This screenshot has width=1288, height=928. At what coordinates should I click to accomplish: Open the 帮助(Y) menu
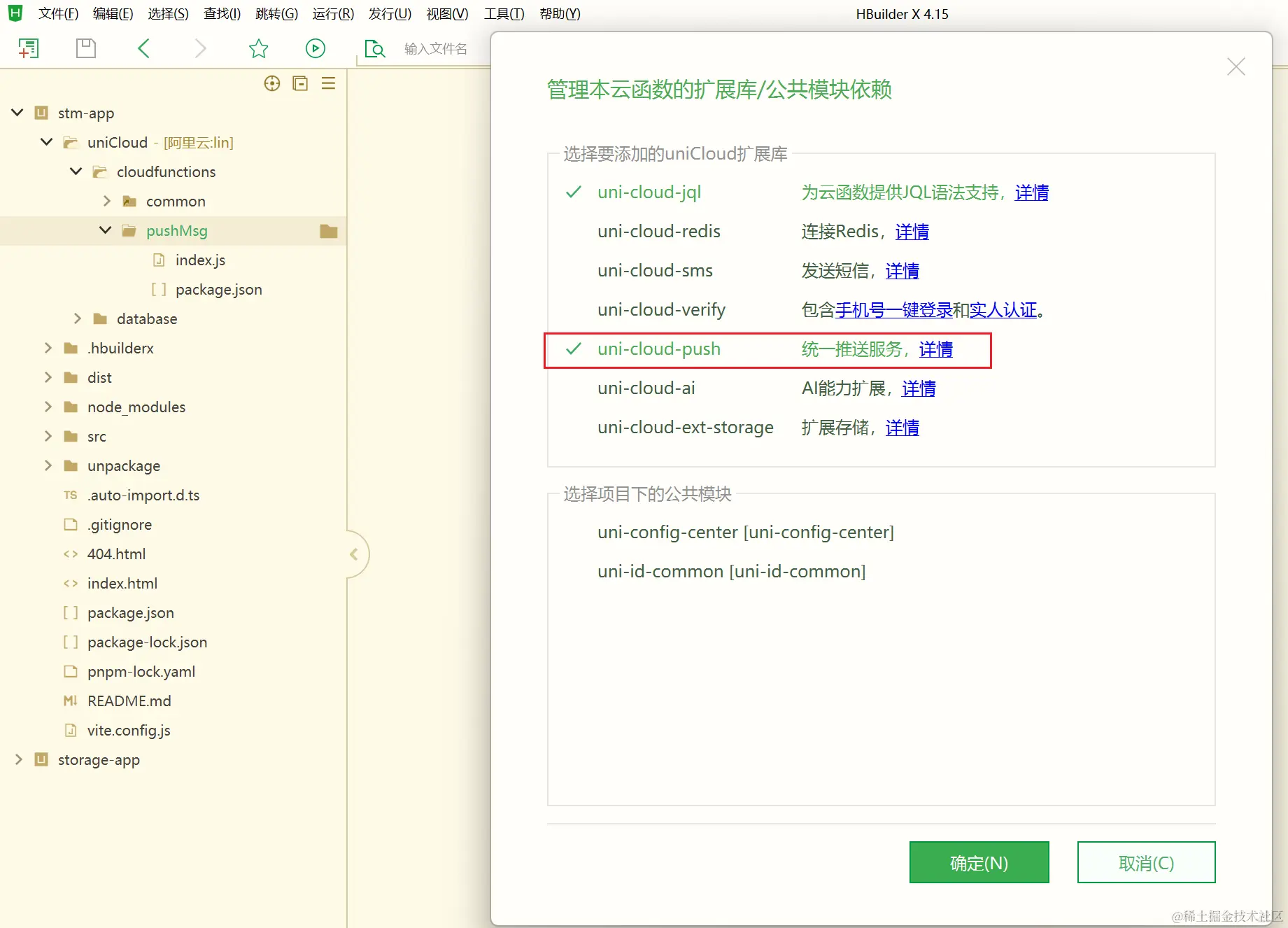coord(560,14)
